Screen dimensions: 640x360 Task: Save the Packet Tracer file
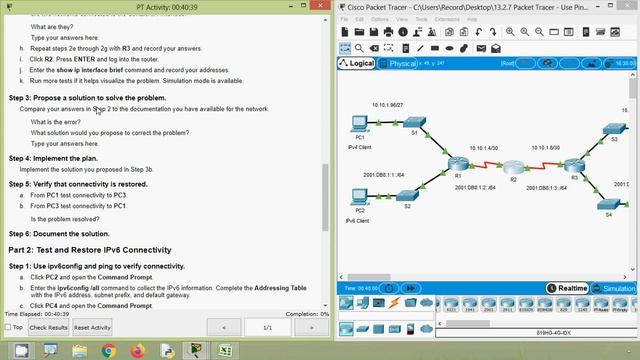(373, 32)
